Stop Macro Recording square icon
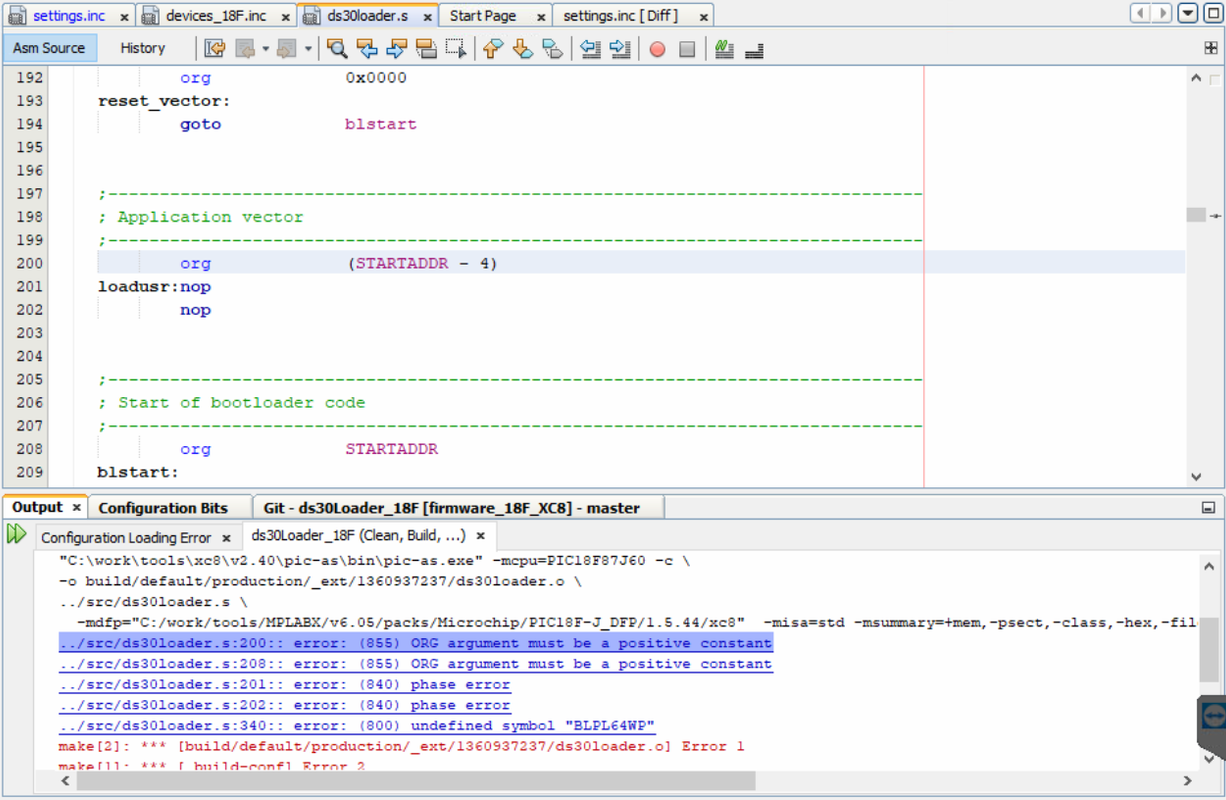Viewport: 1226px width, 800px height. (x=687, y=49)
